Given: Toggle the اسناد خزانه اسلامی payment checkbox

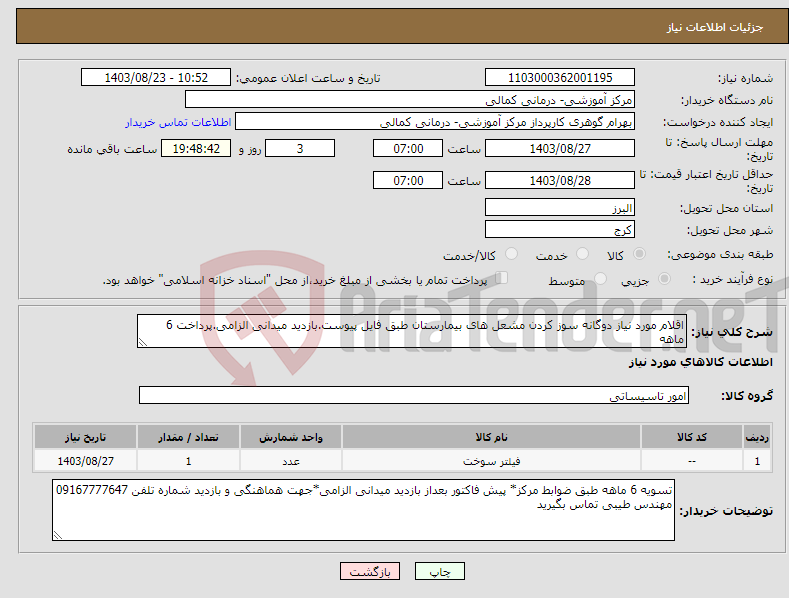Looking at the screenshot, I should 501,278.
